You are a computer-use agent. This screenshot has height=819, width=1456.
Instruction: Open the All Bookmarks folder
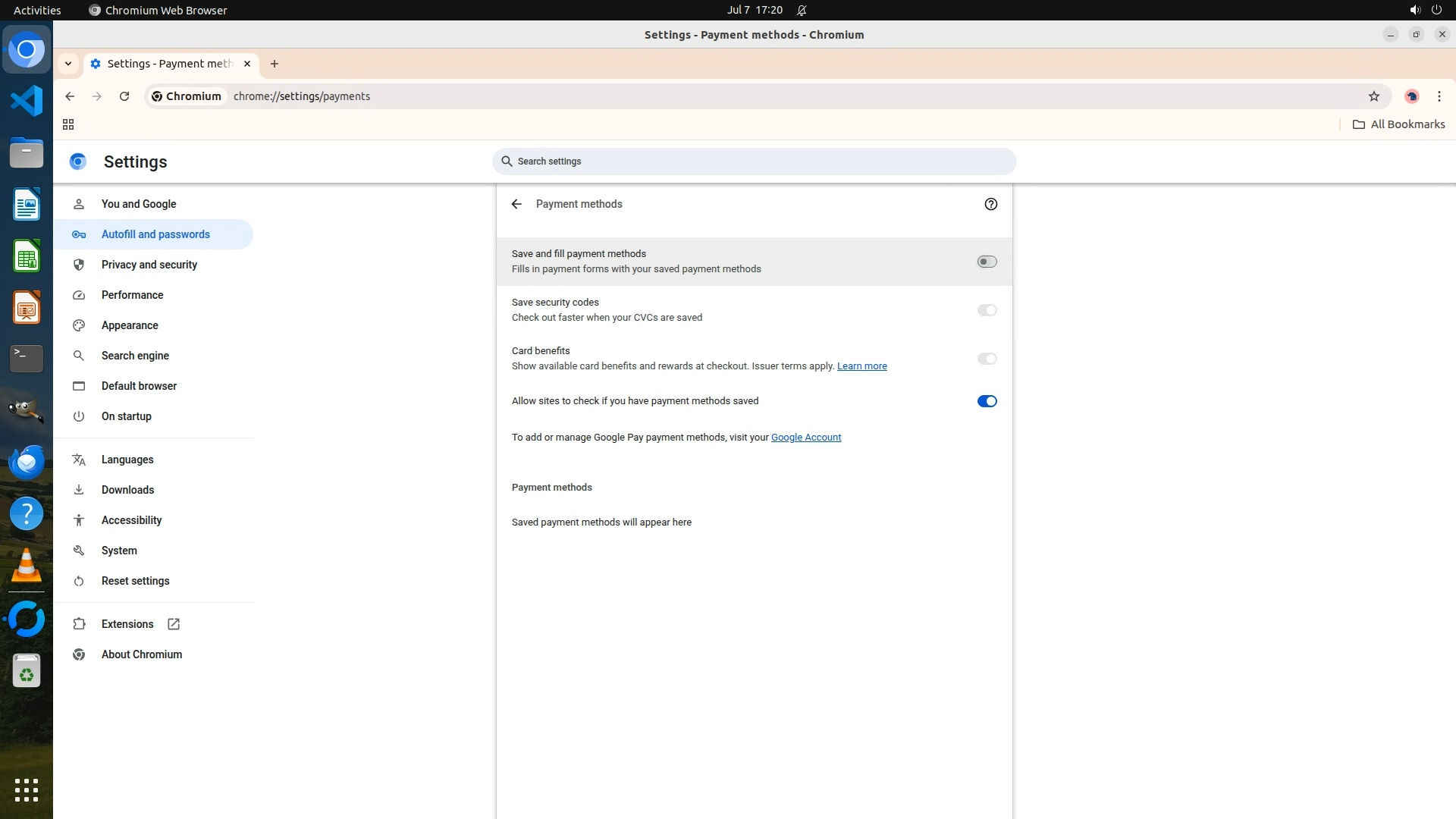click(1399, 124)
